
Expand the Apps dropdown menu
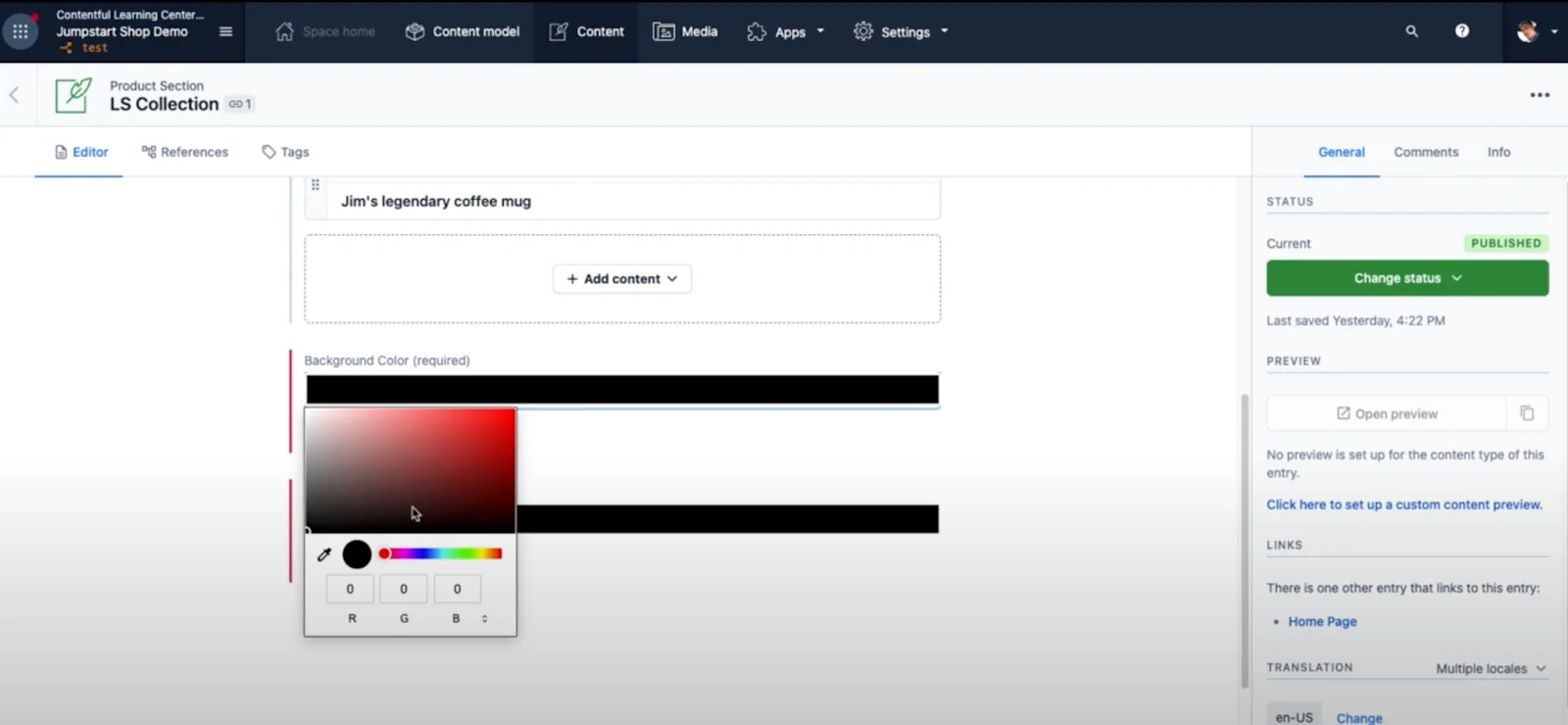[x=786, y=31]
